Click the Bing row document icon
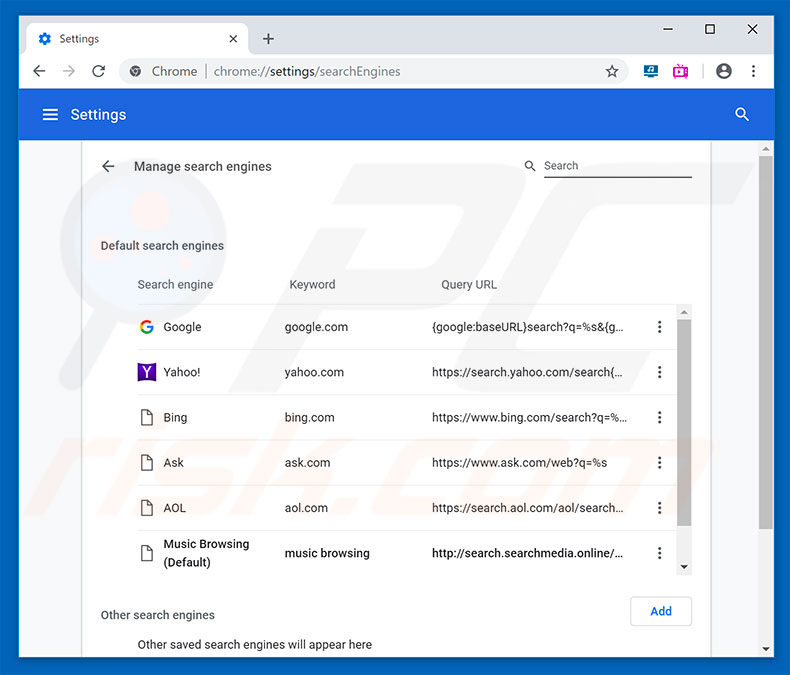The width and height of the screenshot is (790, 675). tap(147, 417)
